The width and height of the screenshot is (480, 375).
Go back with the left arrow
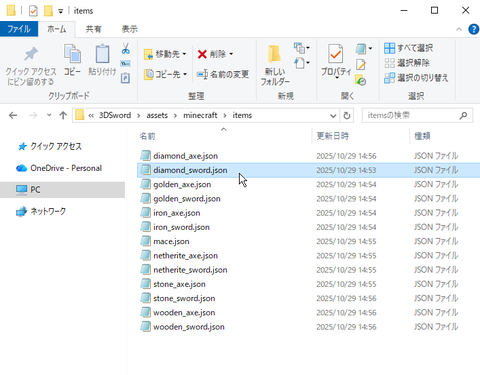coord(13,116)
